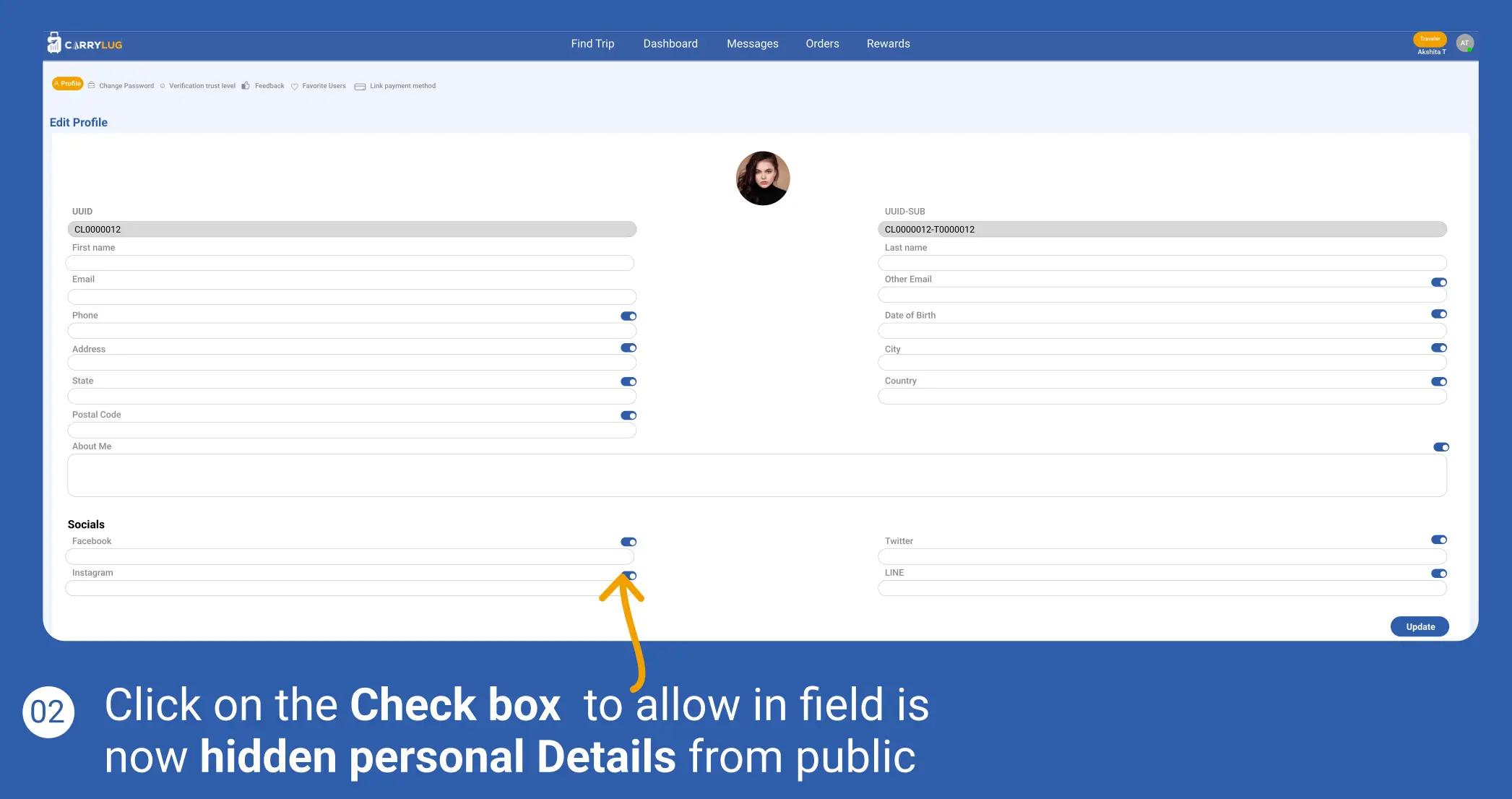Click the heart icon for Favorite Users
1512x799 pixels.
pyautogui.click(x=295, y=87)
